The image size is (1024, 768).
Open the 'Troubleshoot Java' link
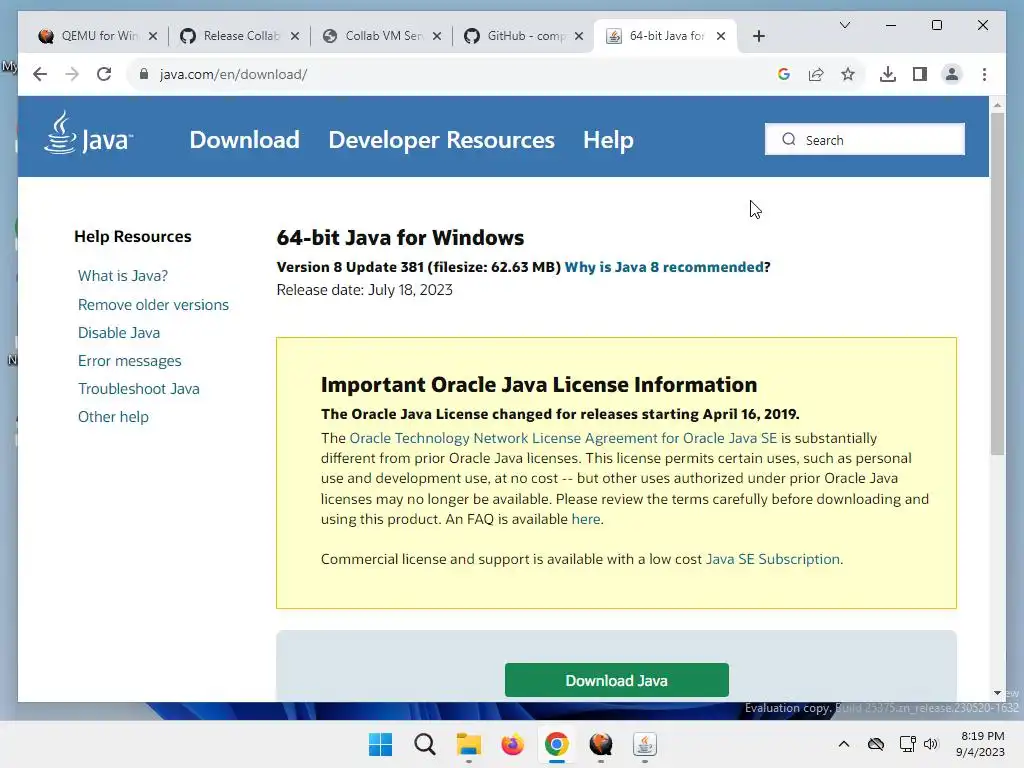[x=138, y=389]
